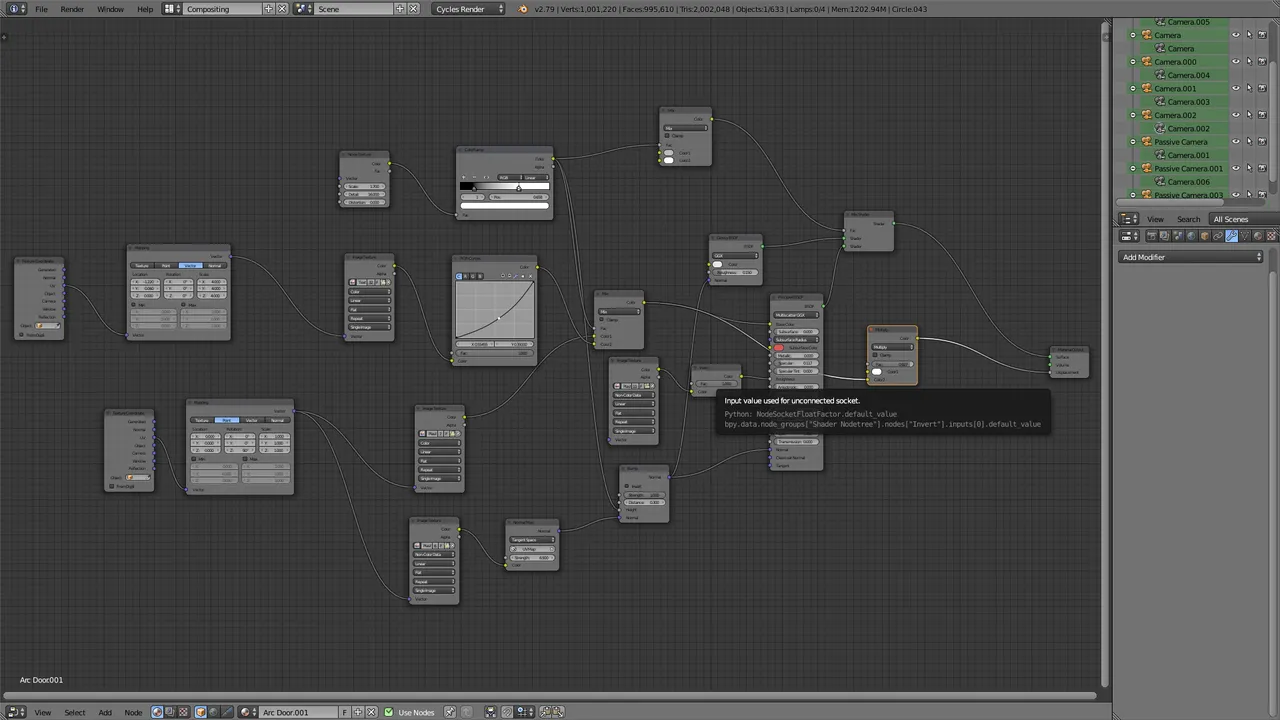Hide Camera.002 object in viewport
This screenshot has width=1280, height=720.
(1236, 115)
